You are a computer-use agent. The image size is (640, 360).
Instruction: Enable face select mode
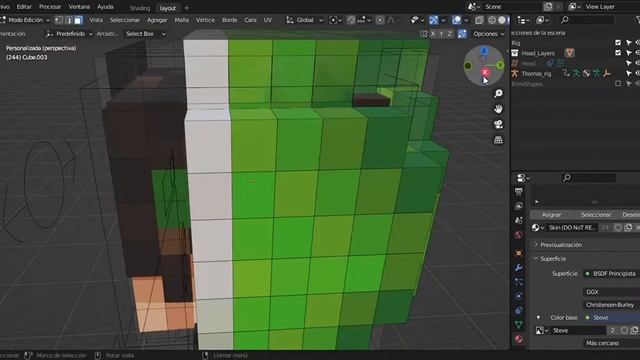coord(78,20)
